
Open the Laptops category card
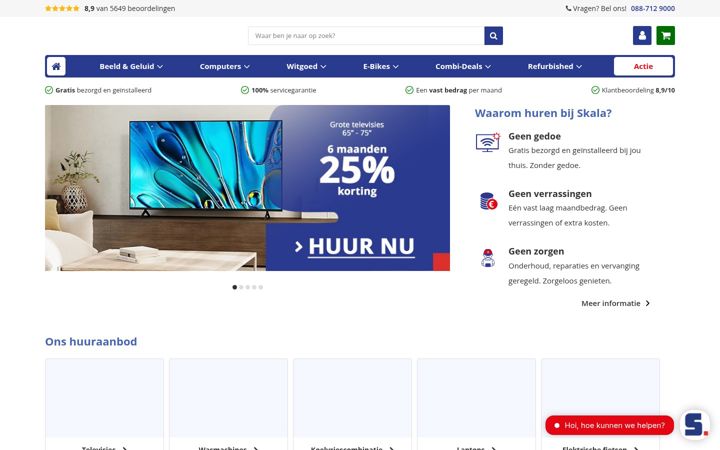tap(476, 404)
